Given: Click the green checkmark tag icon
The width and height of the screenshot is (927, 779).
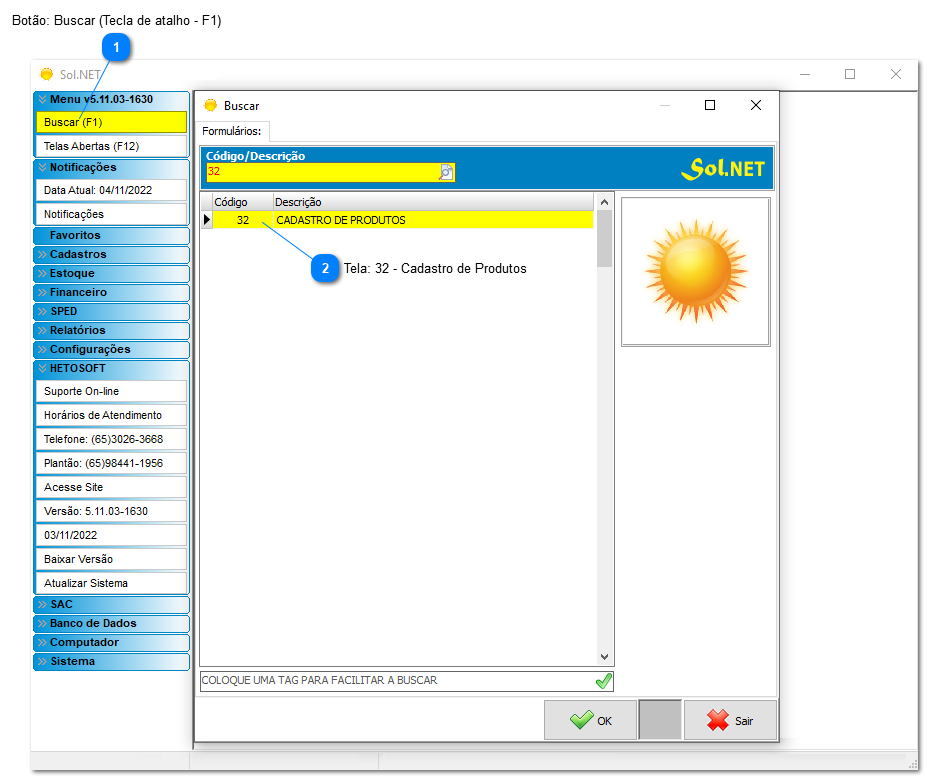Looking at the screenshot, I should point(603,681).
